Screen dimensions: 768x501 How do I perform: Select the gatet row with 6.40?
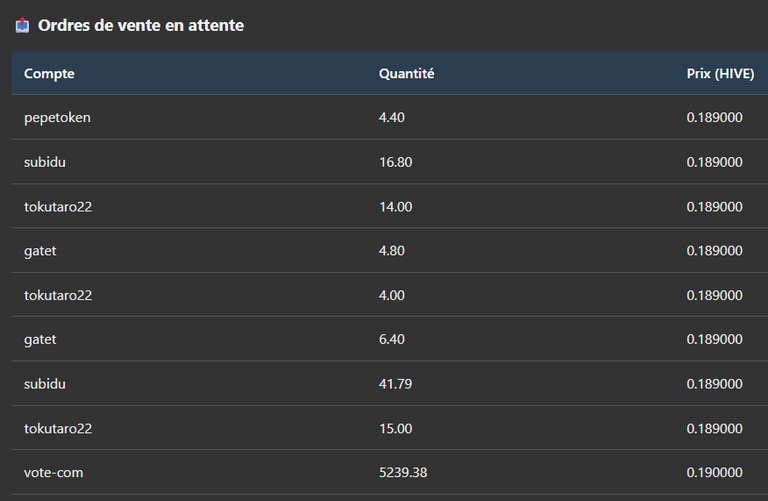[x=389, y=339]
